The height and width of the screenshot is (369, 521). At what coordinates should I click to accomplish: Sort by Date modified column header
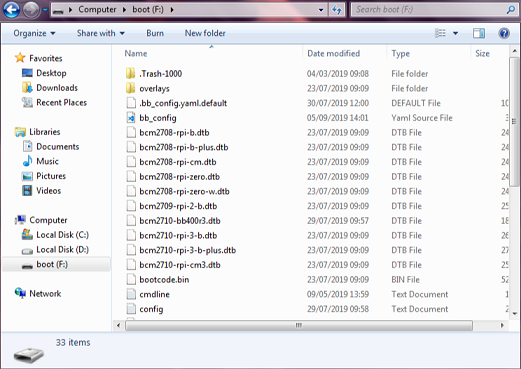coord(333,53)
